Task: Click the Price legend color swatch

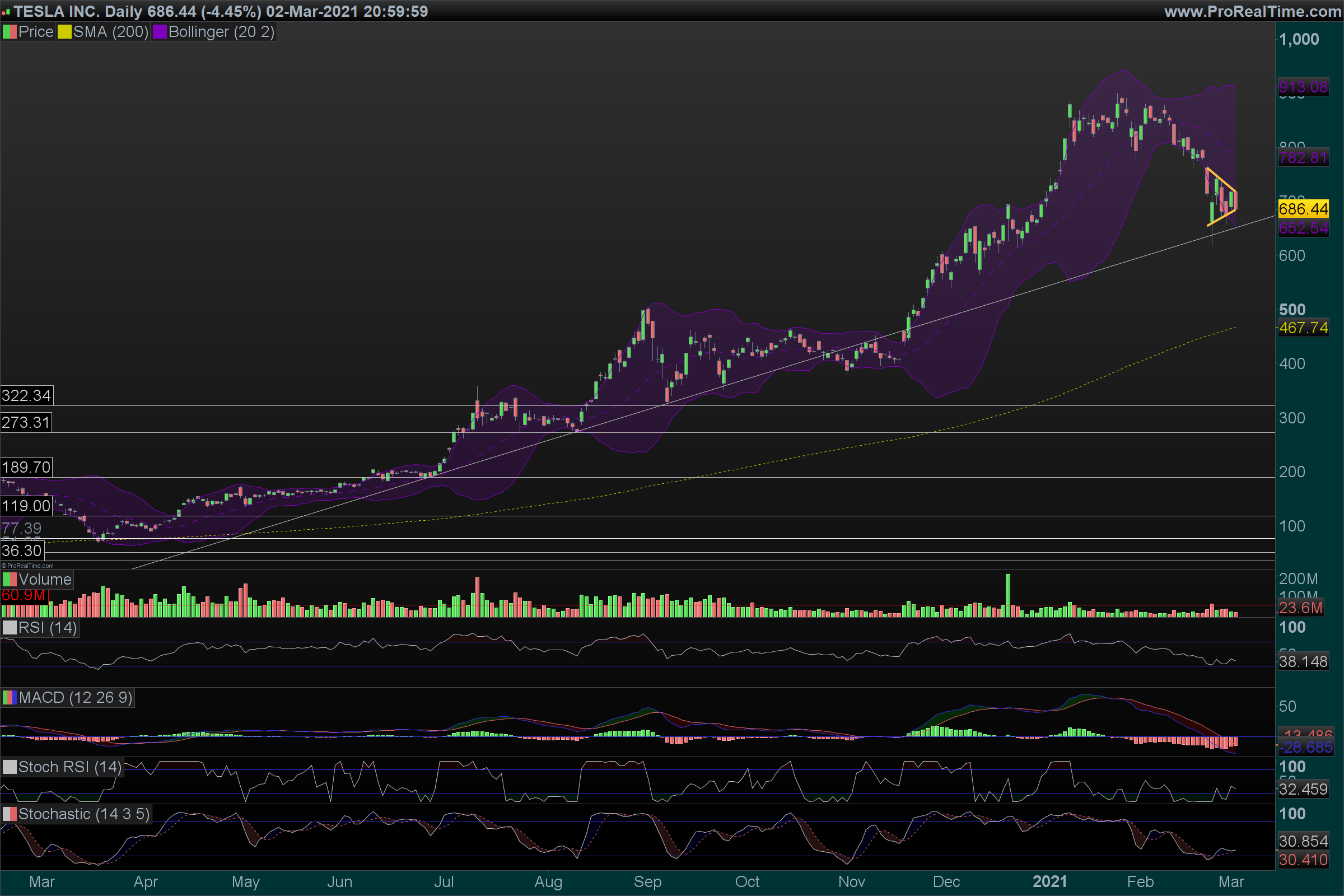Action: click(x=10, y=32)
